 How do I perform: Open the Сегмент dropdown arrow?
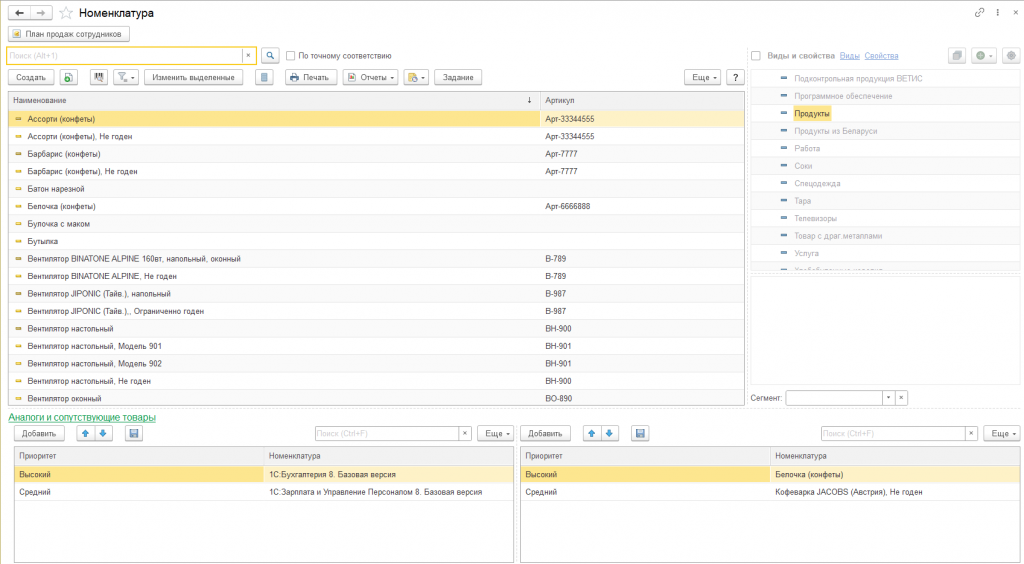[x=888, y=398]
